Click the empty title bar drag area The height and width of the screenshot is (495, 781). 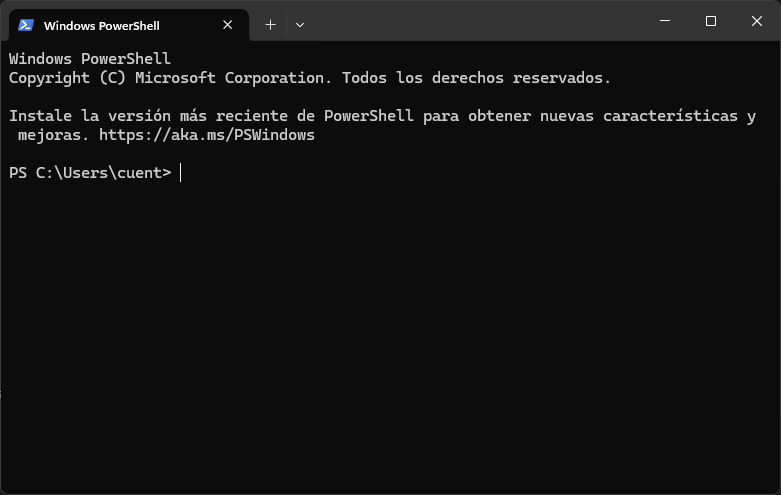(480, 22)
